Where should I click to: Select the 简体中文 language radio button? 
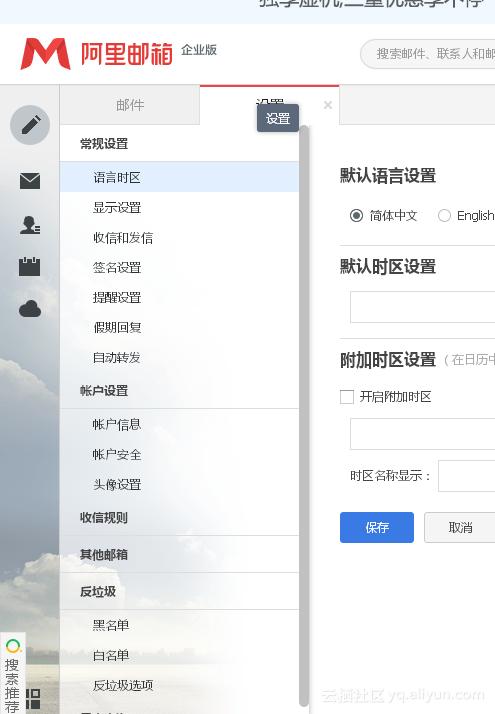pyautogui.click(x=356, y=215)
